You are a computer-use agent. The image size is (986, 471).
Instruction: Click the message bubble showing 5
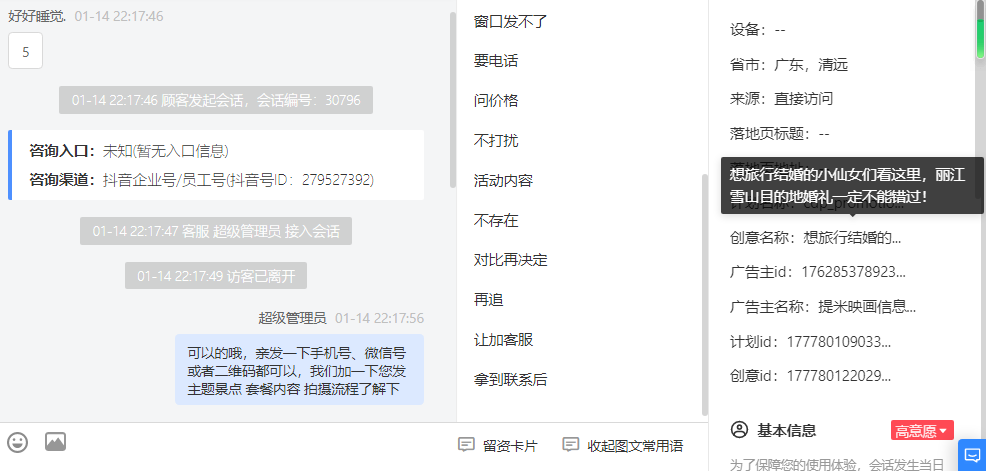[25, 50]
